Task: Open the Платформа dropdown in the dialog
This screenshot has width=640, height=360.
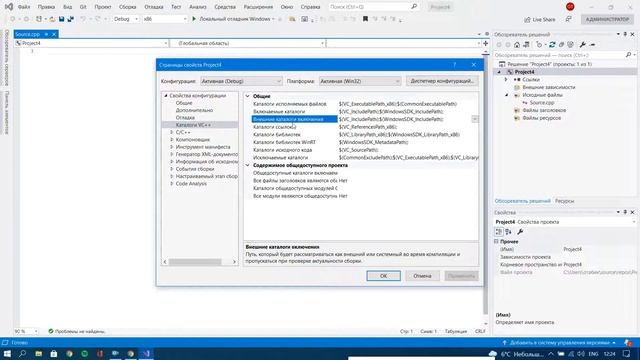Action: tap(360, 81)
